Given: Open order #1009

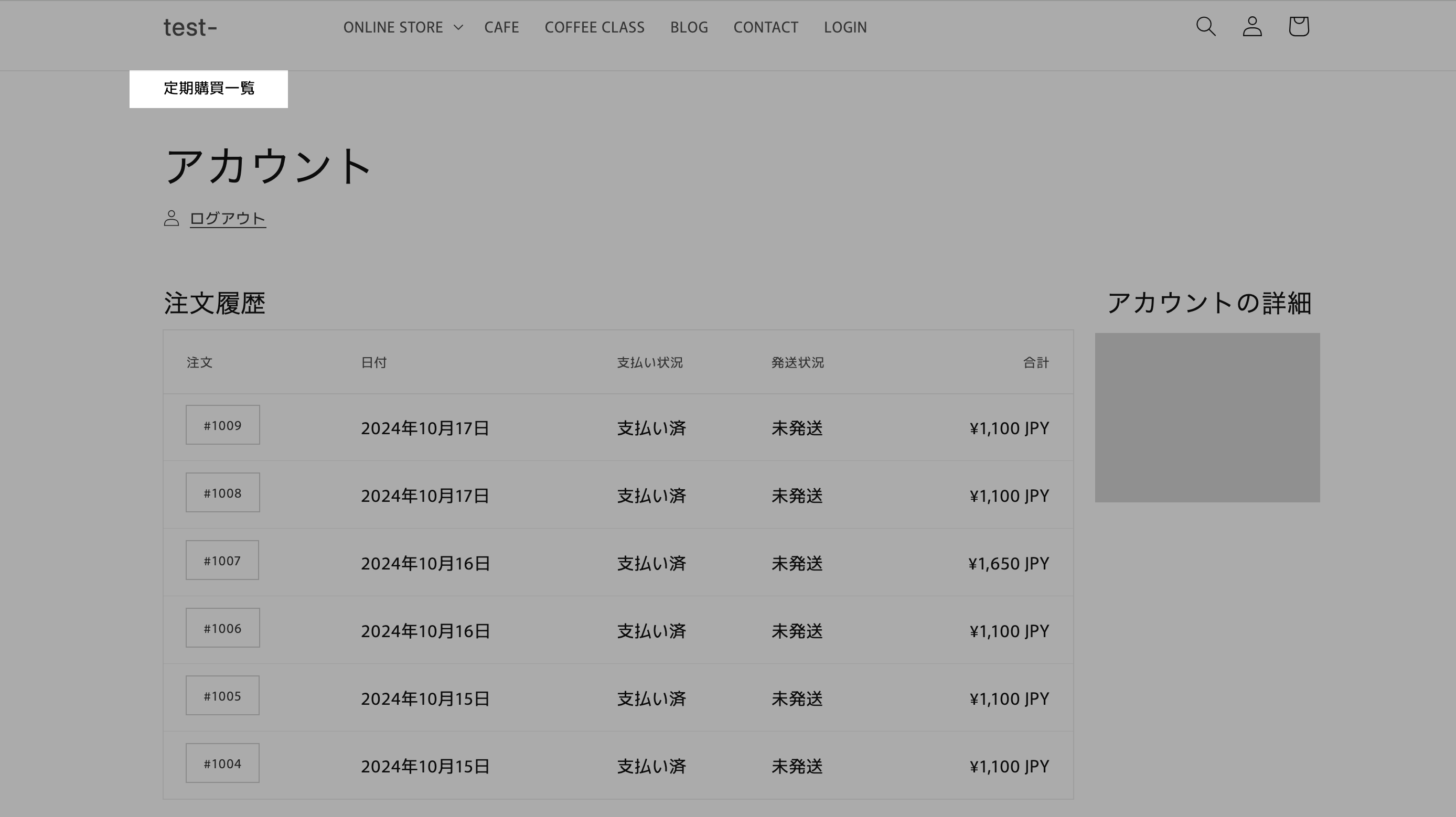Looking at the screenshot, I should pyautogui.click(x=223, y=425).
